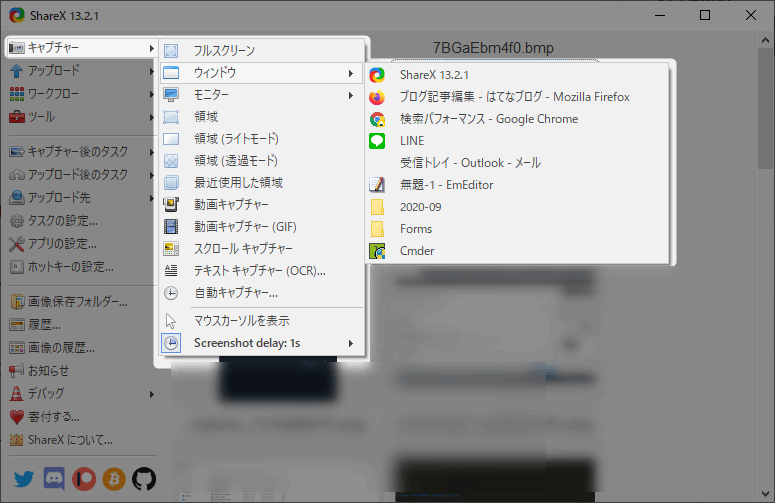Expand the キャプチャー submenu arrow
The height and width of the screenshot is (503, 775).
click(151, 48)
